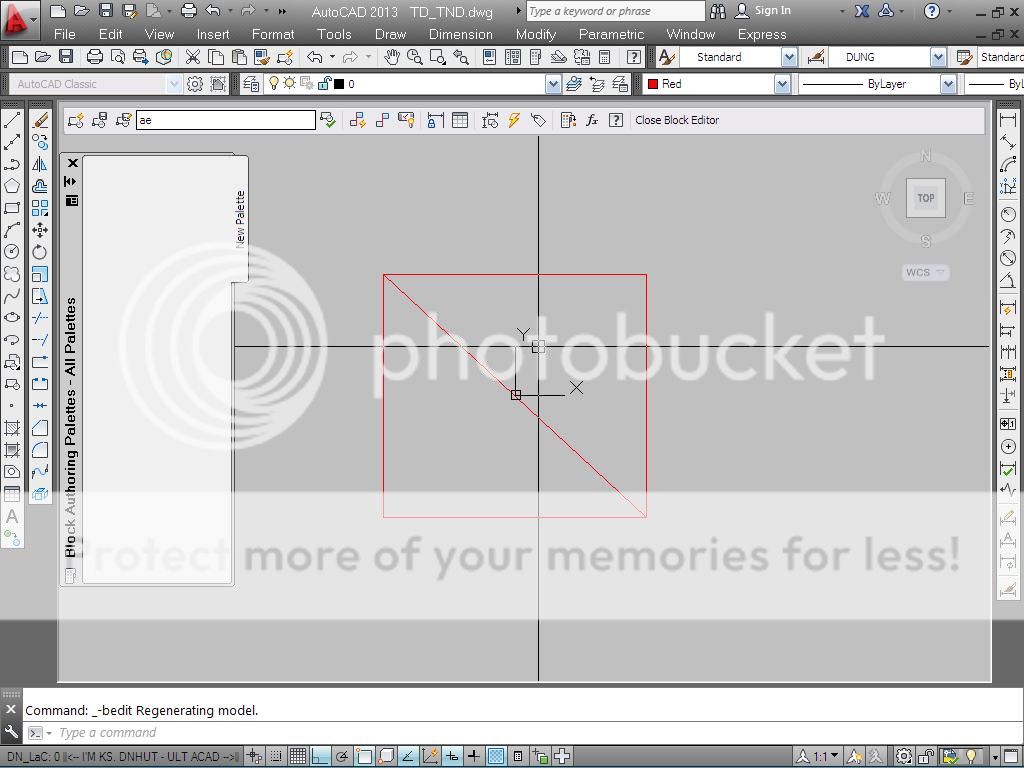Viewport: 1024px width, 768px height.
Task: Open the QuickCalc calculator icon
Action: tap(605, 57)
